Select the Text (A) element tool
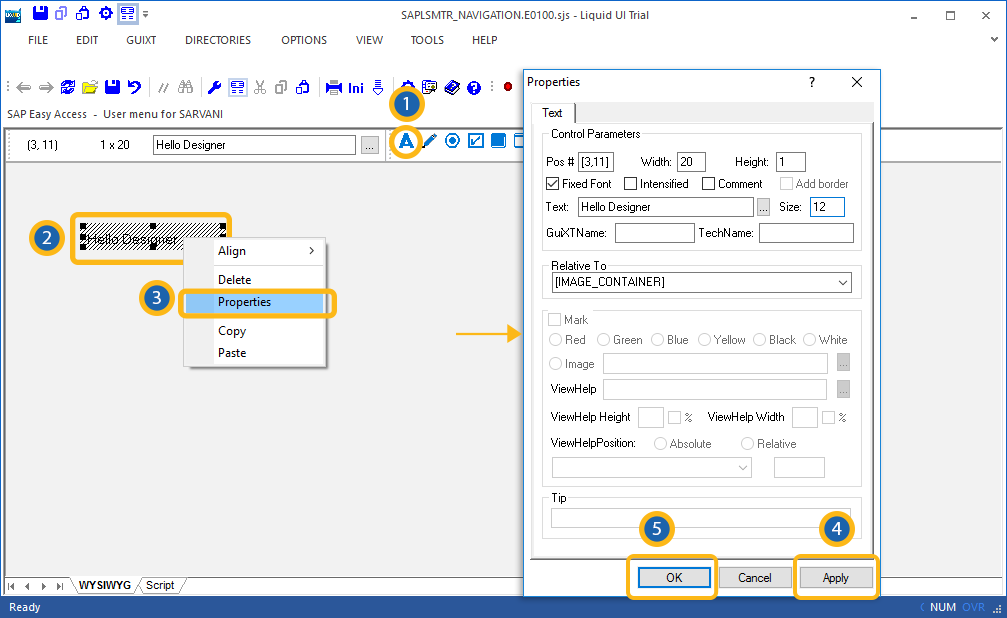The width and height of the screenshot is (1007, 618). click(406, 142)
